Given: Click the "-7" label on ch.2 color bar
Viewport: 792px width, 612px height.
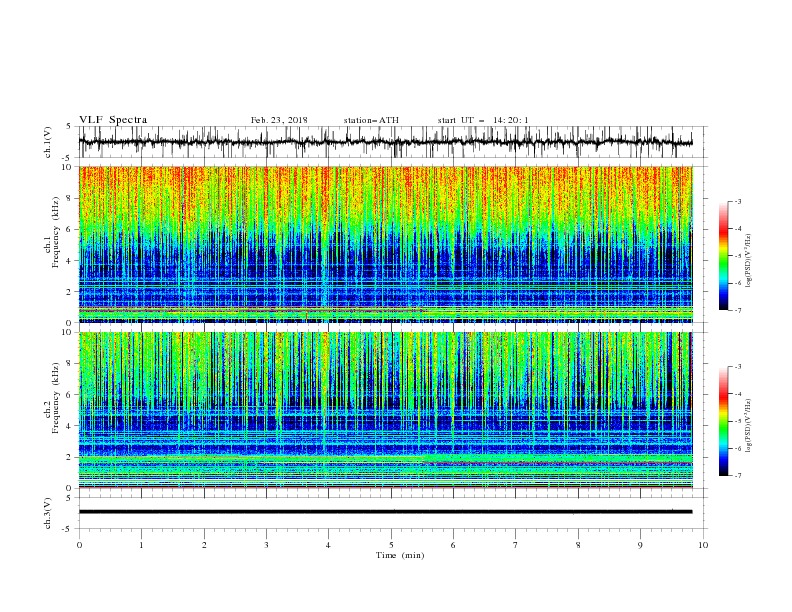Looking at the screenshot, I should click(x=737, y=475).
